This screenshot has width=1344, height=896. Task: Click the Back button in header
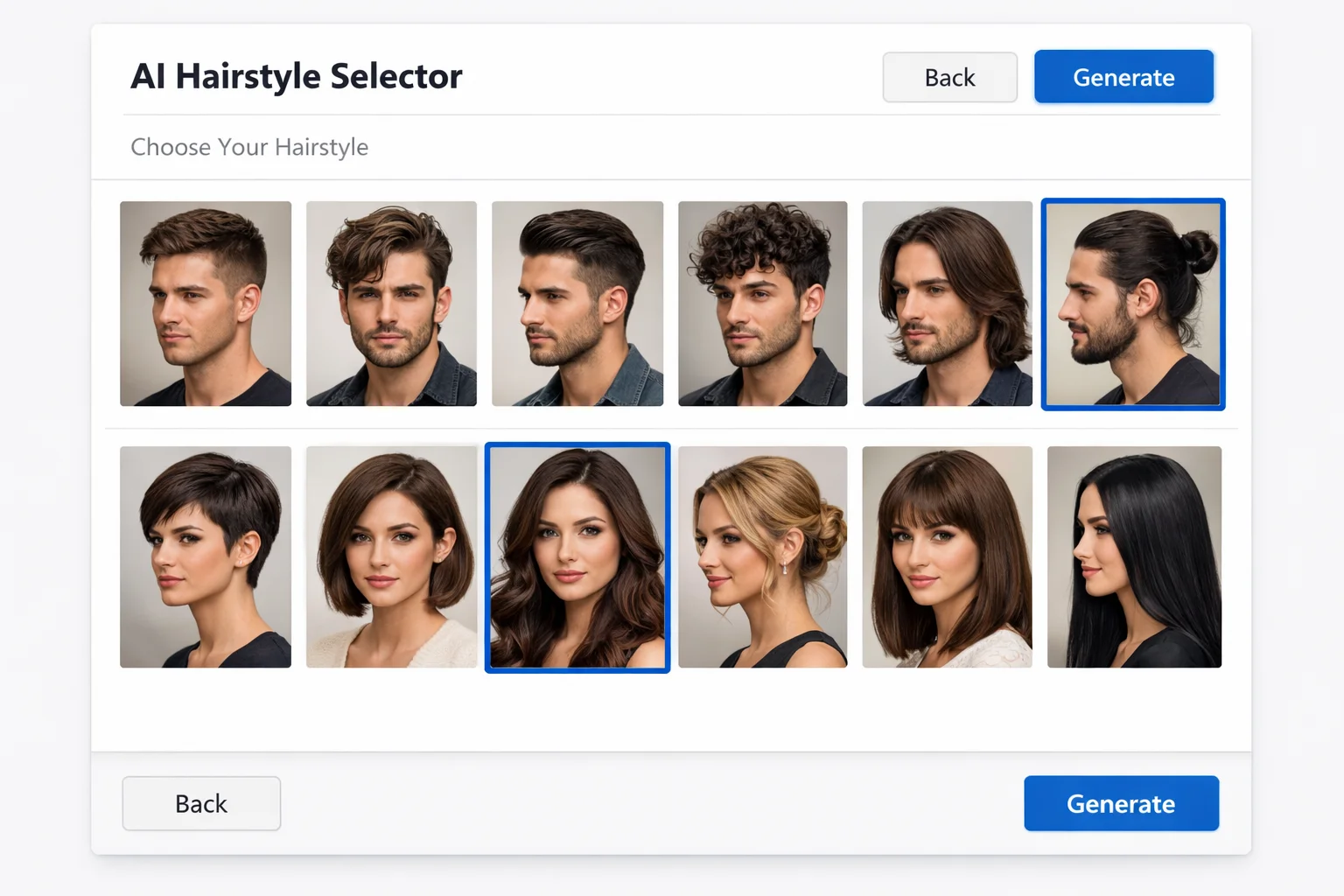pyautogui.click(x=949, y=77)
